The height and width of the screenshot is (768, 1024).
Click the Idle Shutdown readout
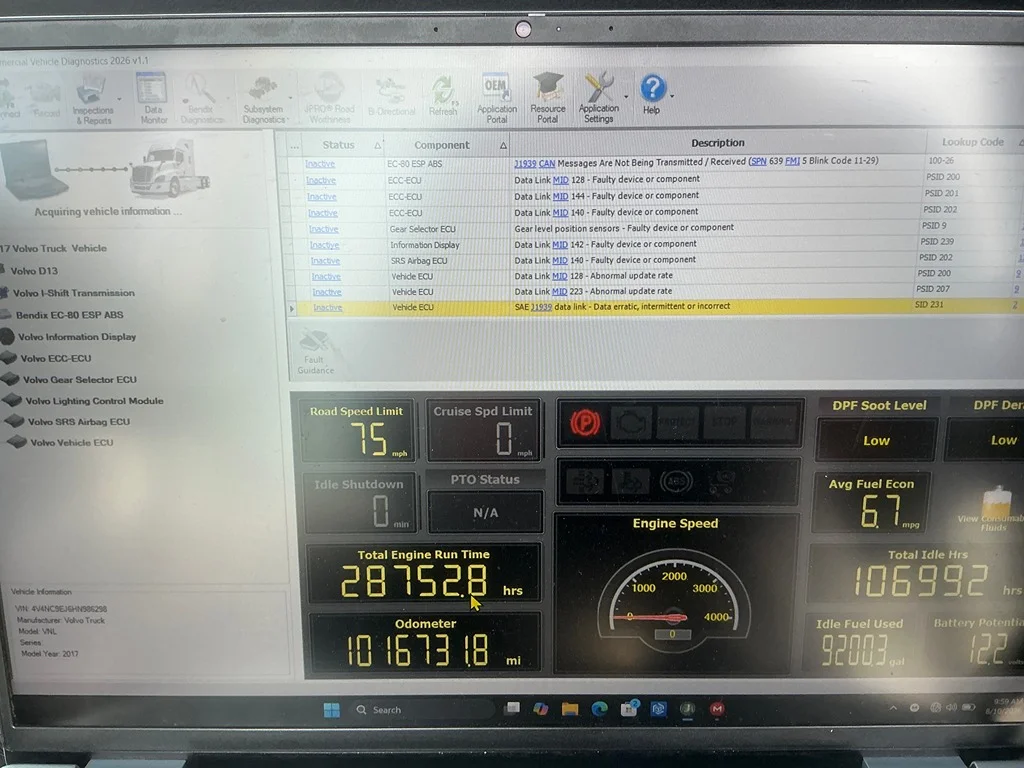point(359,503)
